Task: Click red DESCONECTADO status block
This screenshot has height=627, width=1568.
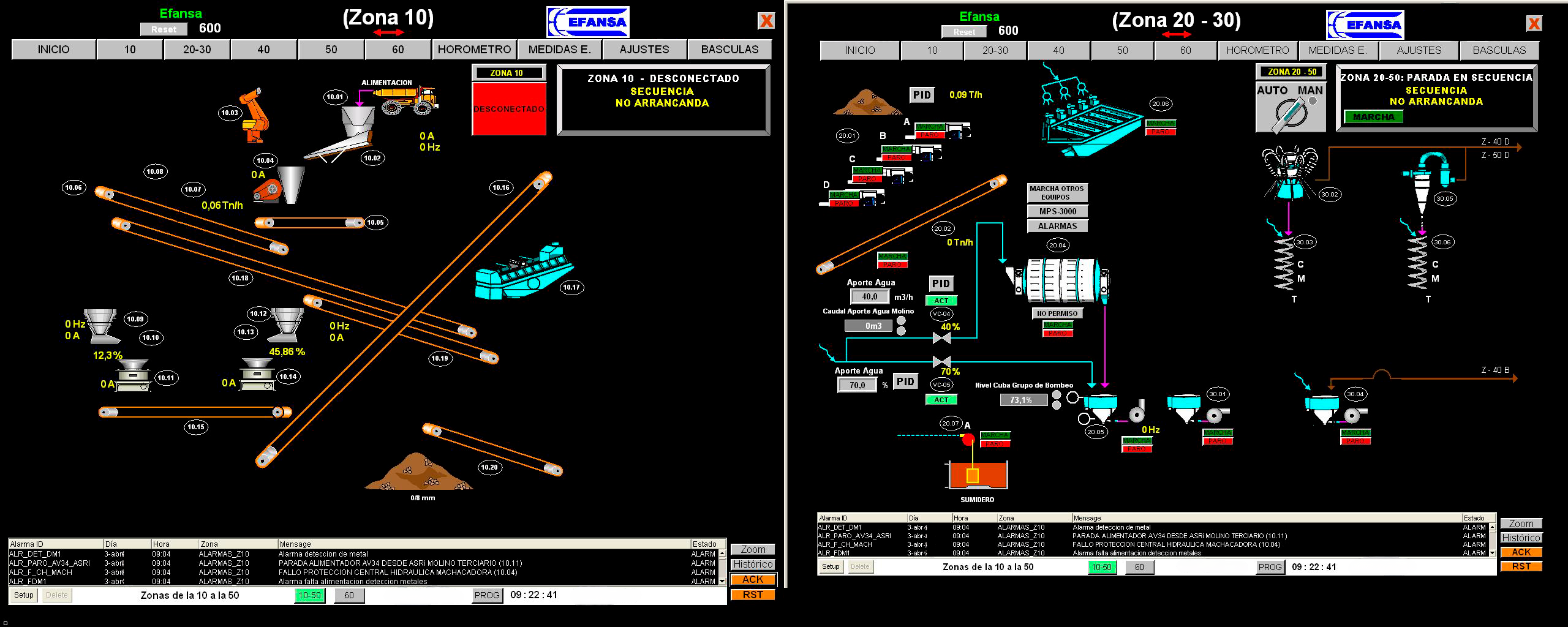Action: [509, 108]
